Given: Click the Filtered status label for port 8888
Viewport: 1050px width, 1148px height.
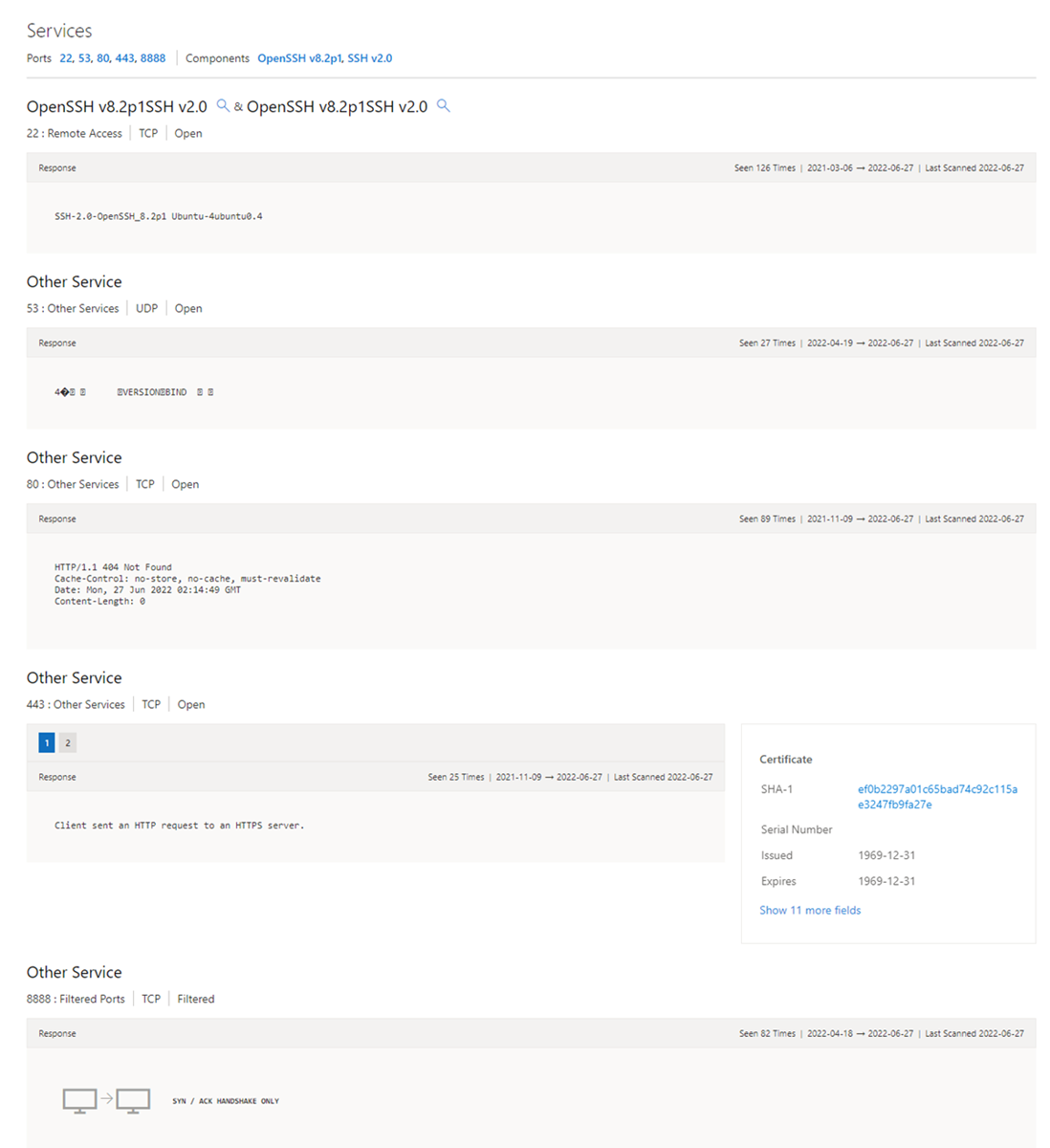Looking at the screenshot, I should point(195,998).
